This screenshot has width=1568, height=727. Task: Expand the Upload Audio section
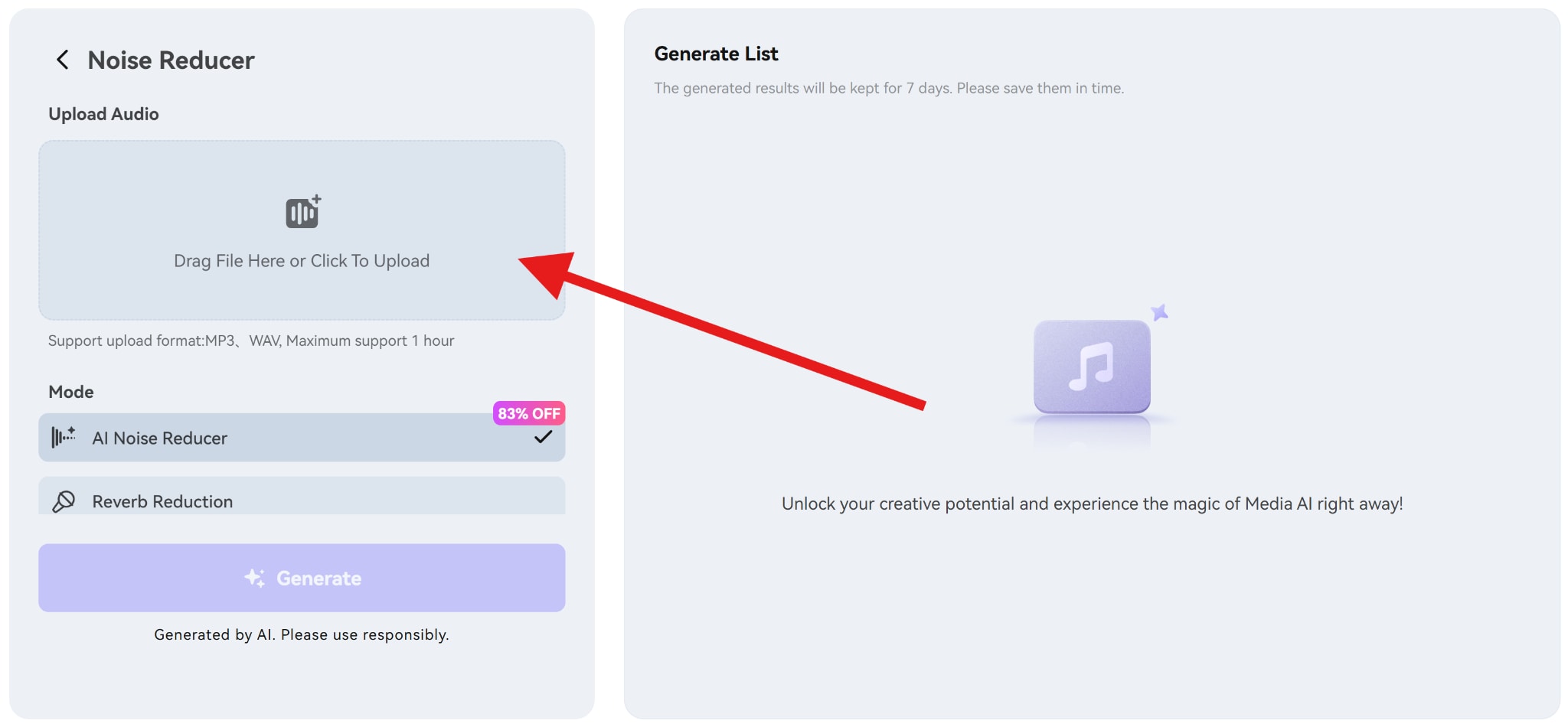[103, 113]
